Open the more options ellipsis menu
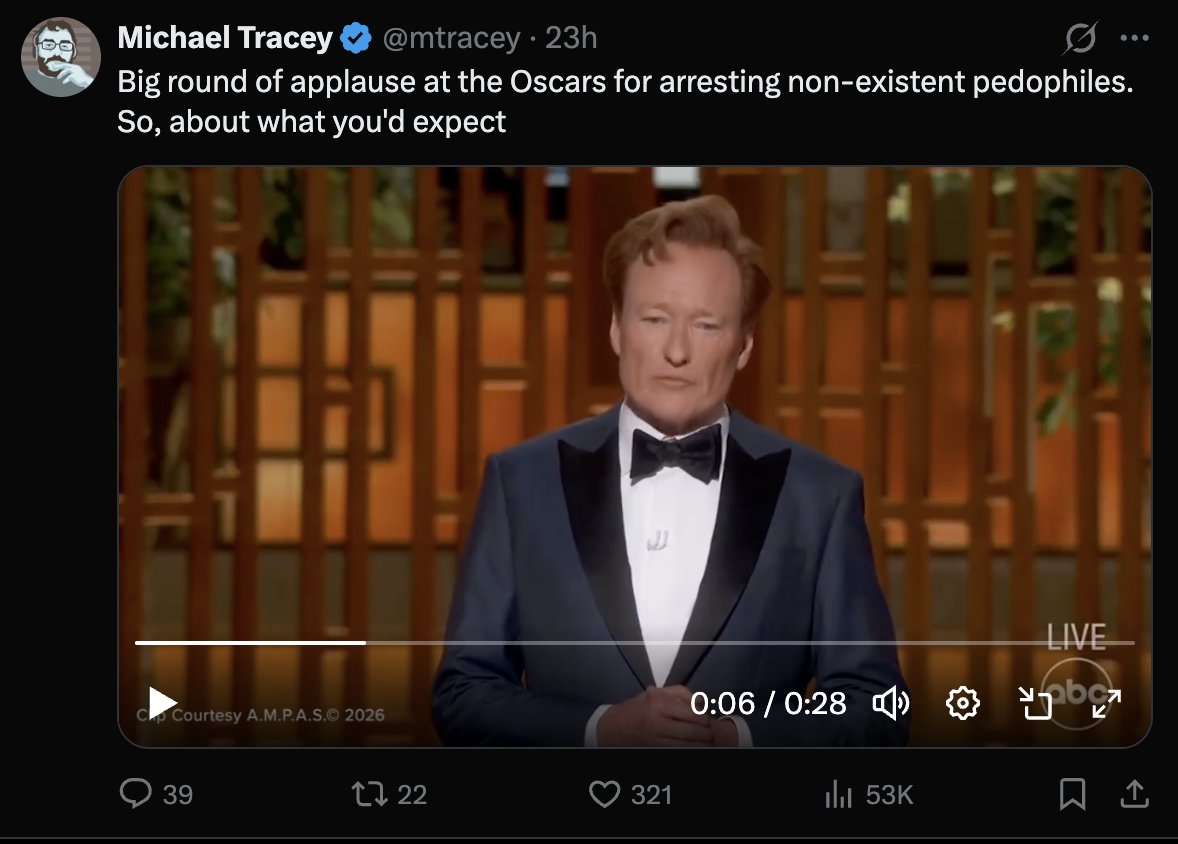Image resolution: width=1178 pixels, height=844 pixels. pyautogui.click(x=1135, y=39)
